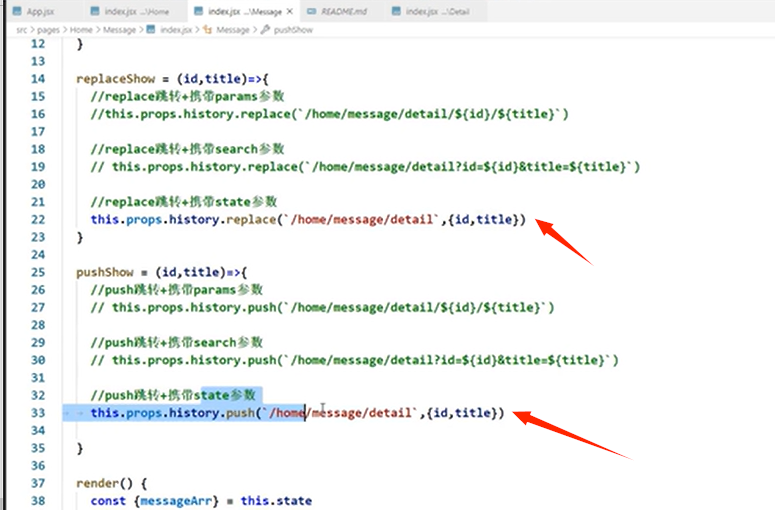This screenshot has width=775, height=510.
Task: Click commented replace search call line 19
Action: [x=365, y=167]
